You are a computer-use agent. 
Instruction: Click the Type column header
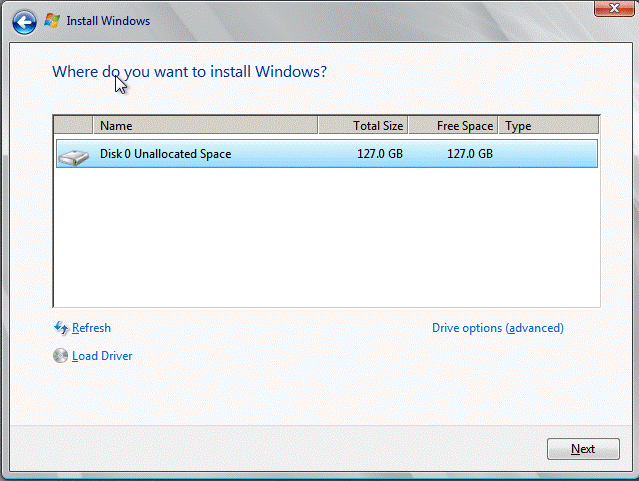[x=548, y=126]
